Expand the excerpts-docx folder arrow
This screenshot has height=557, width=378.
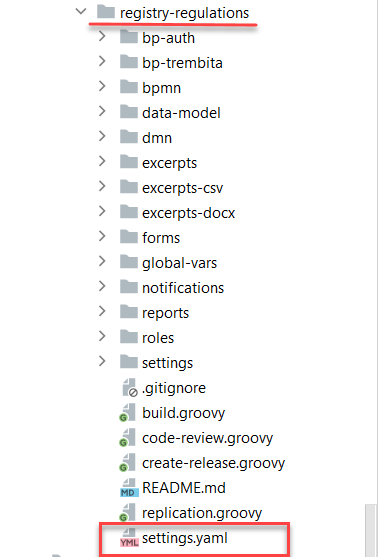point(102,211)
